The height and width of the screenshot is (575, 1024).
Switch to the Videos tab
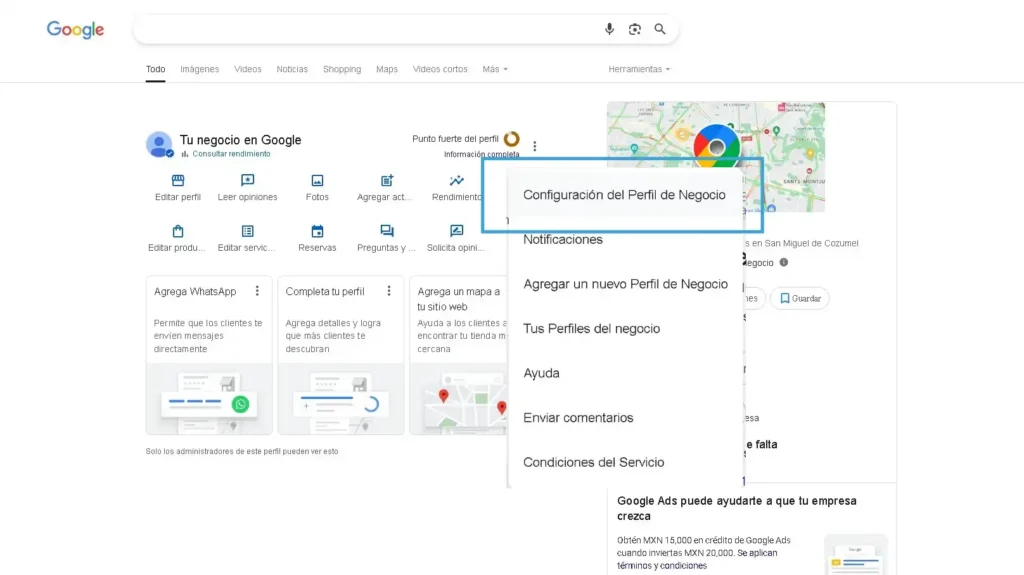(x=248, y=69)
